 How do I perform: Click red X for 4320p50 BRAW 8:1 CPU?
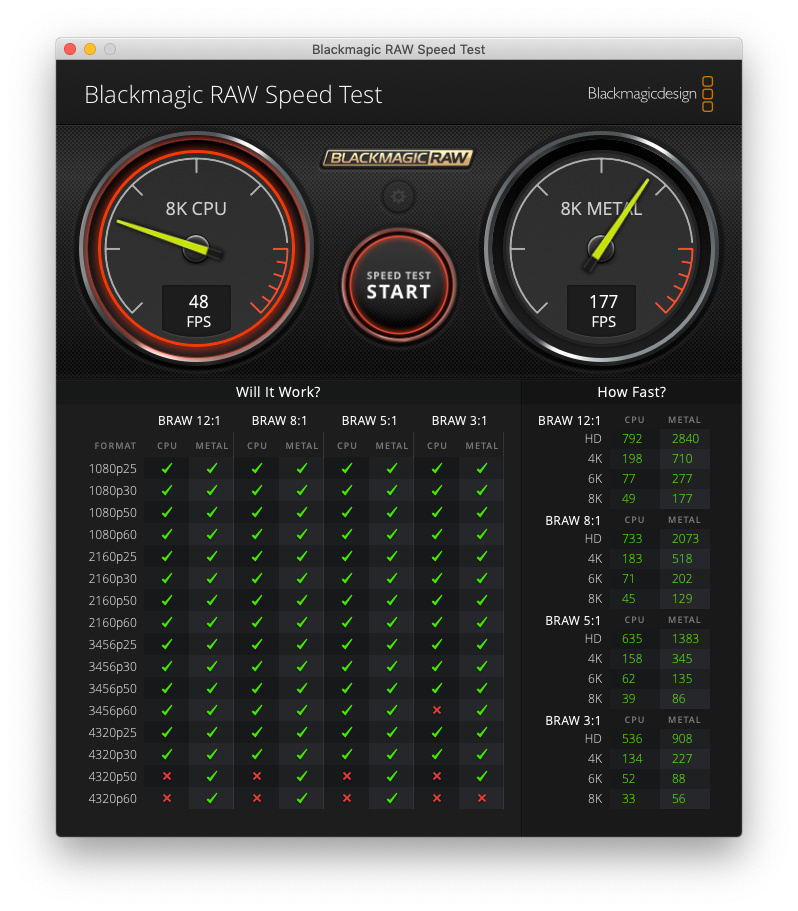(x=257, y=776)
